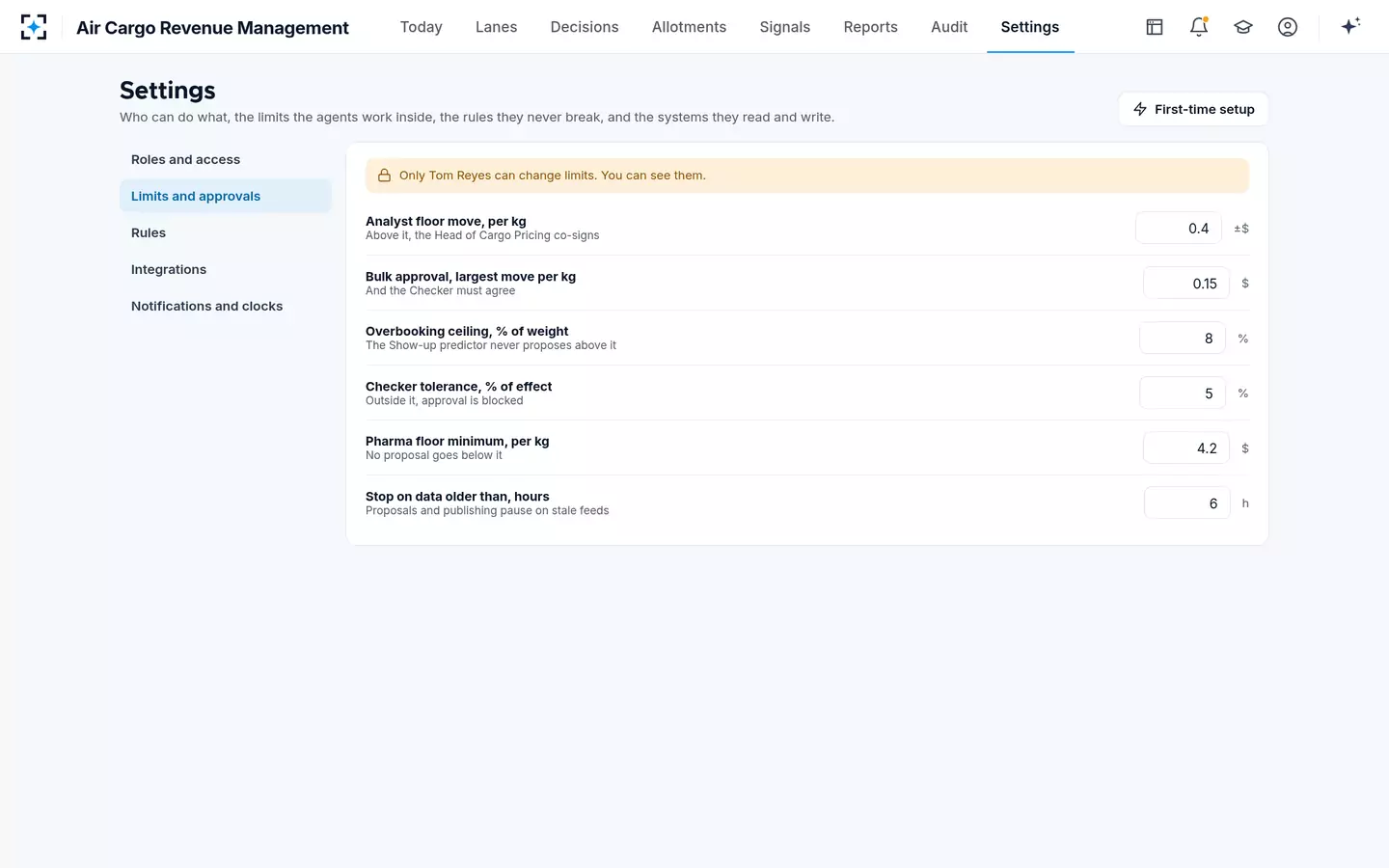
Task: Open the user profile icon
Action: point(1288,27)
